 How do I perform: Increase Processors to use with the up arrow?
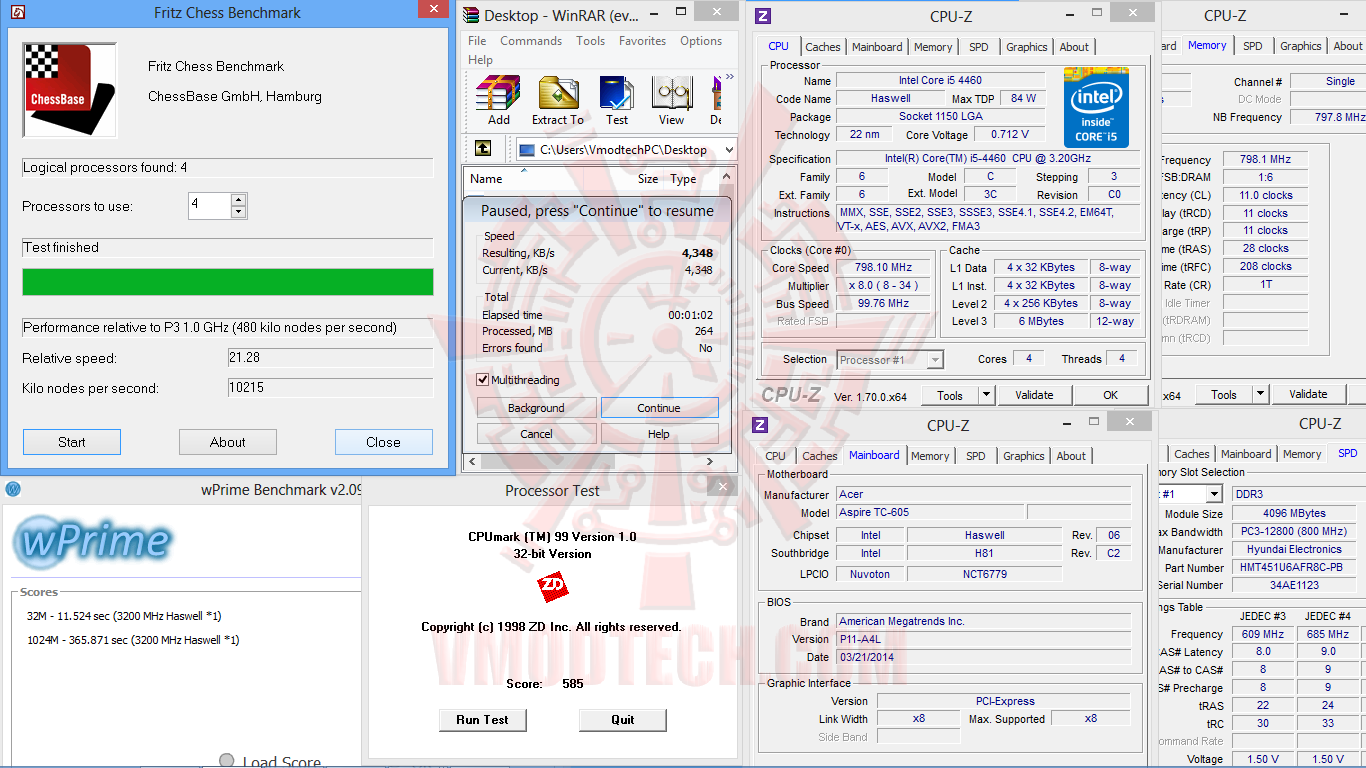[x=238, y=200]
